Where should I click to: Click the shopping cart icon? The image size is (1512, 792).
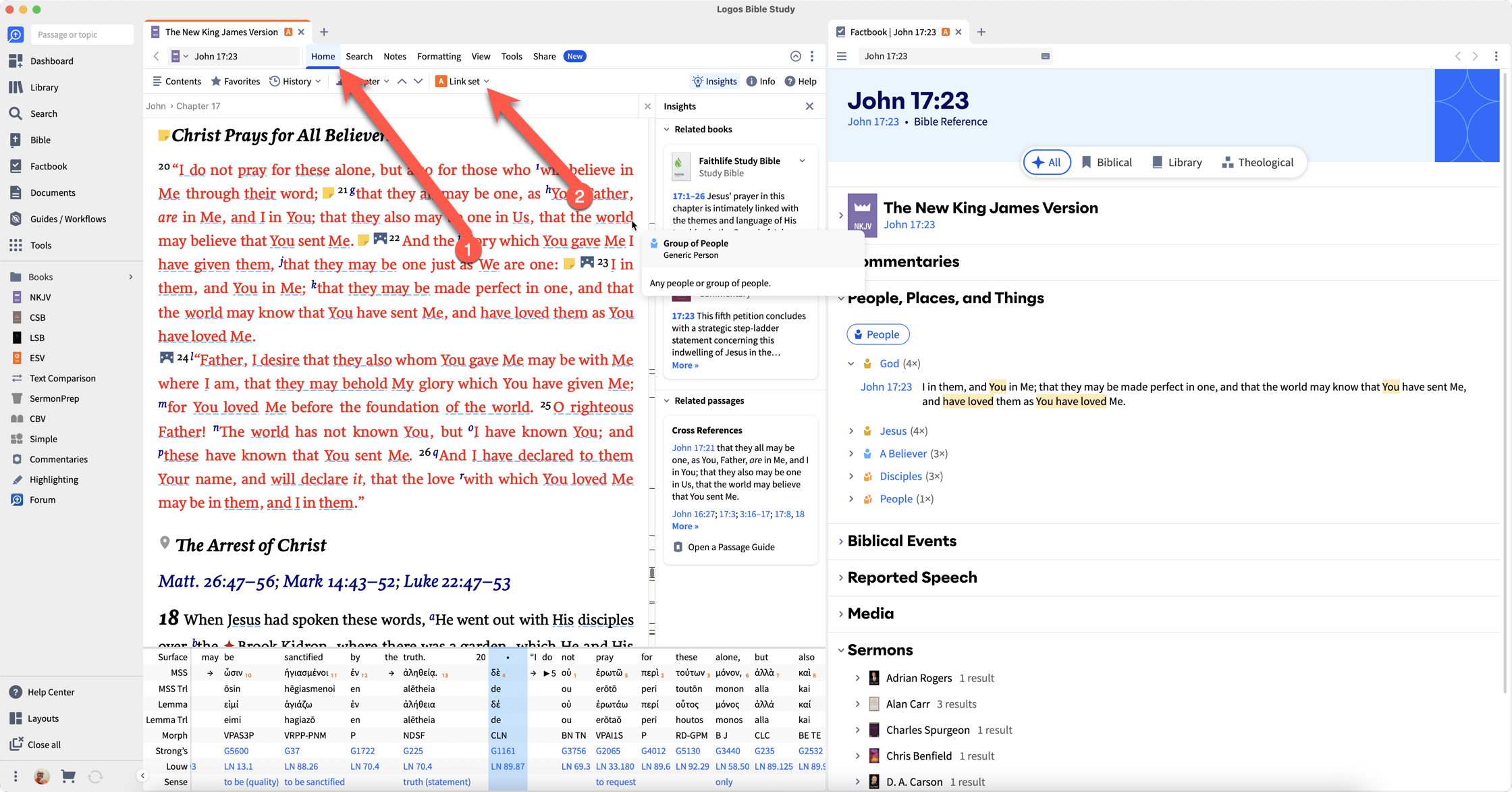click(68, 776)
